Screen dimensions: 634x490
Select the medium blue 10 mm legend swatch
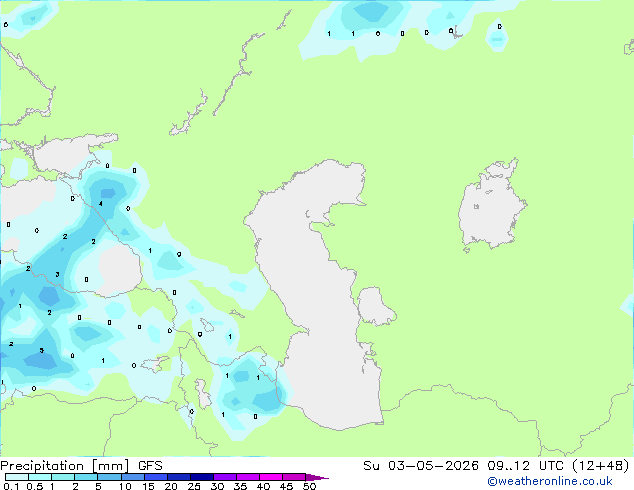133,477
